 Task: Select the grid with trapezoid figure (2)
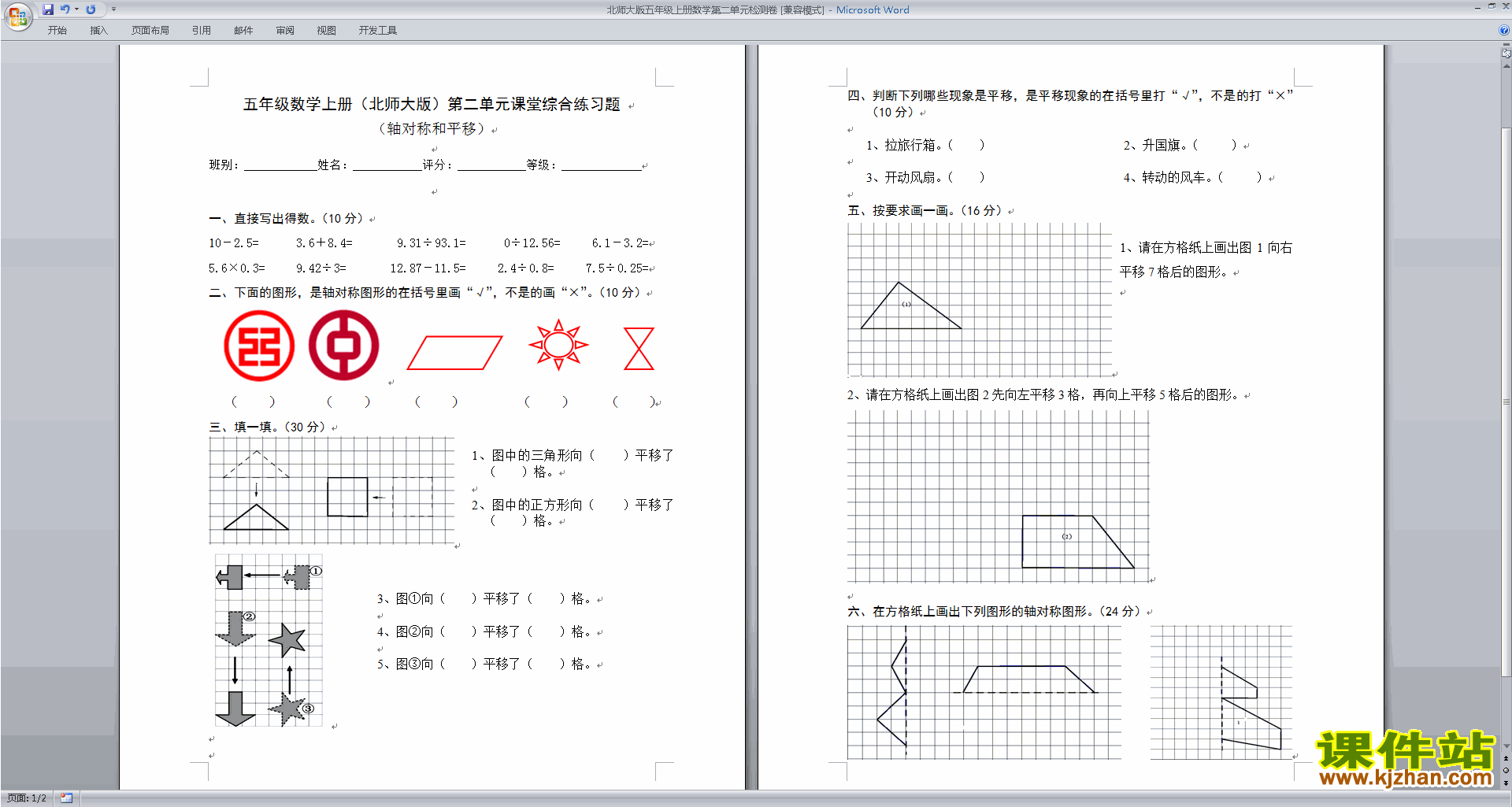[x=998, y=497]
